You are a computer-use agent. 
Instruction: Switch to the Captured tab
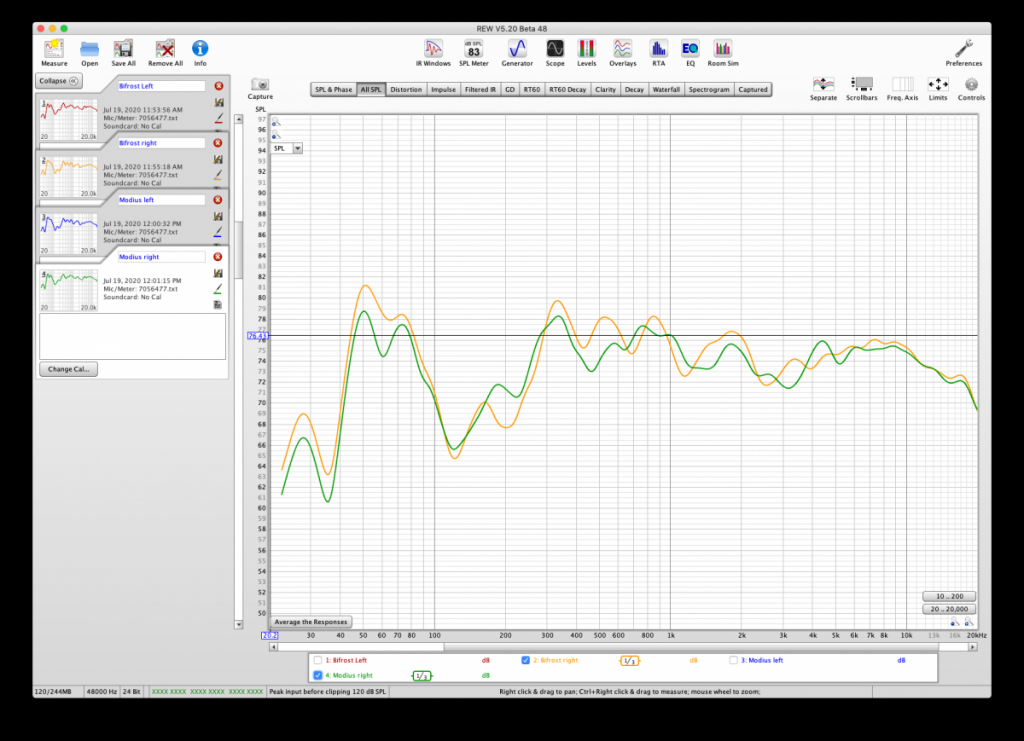pos(753,89)
